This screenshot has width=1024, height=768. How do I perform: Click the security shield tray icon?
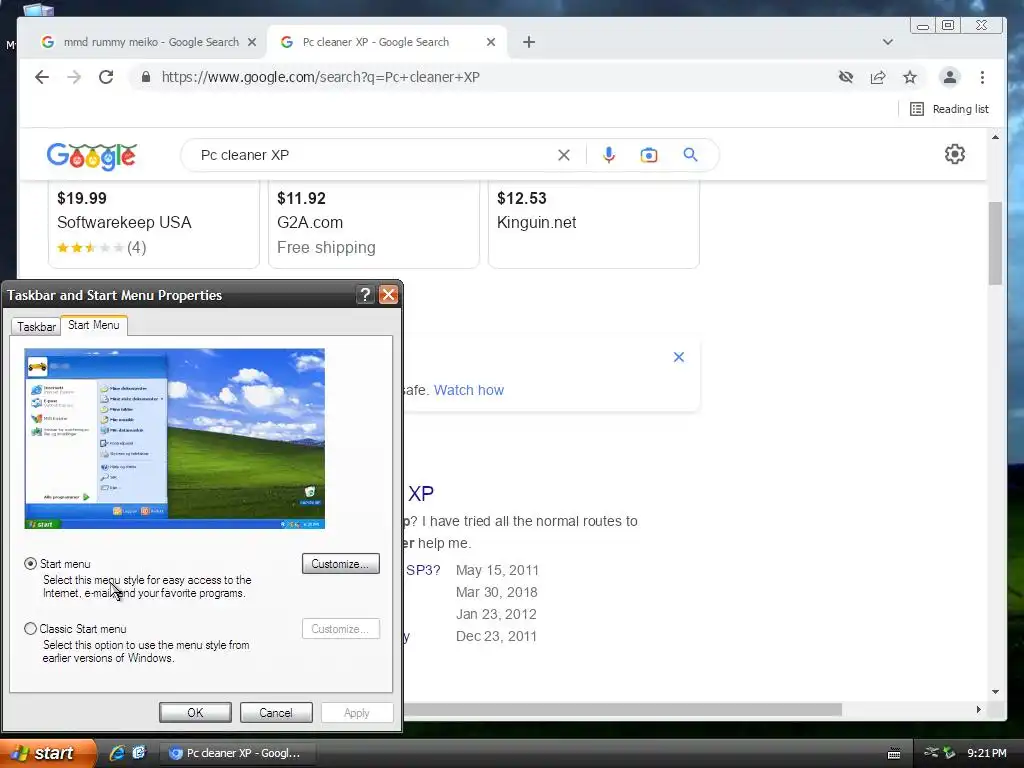coord(950,753)
